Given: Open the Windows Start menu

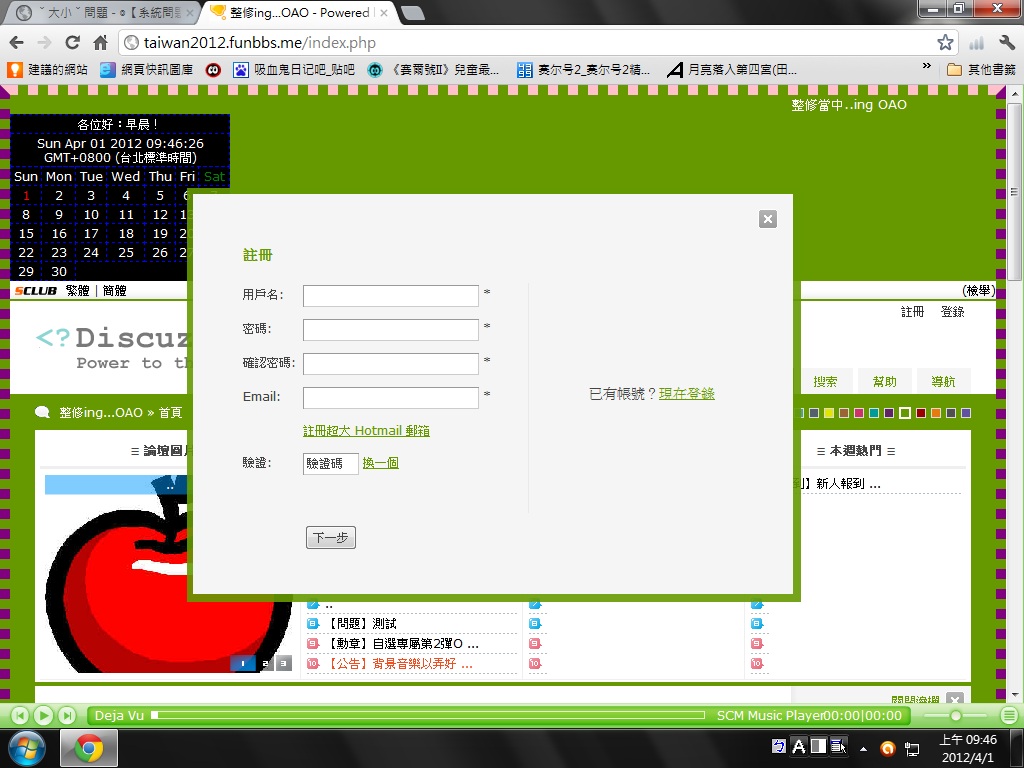Looking at the screenshot, I should coord(27,747).
